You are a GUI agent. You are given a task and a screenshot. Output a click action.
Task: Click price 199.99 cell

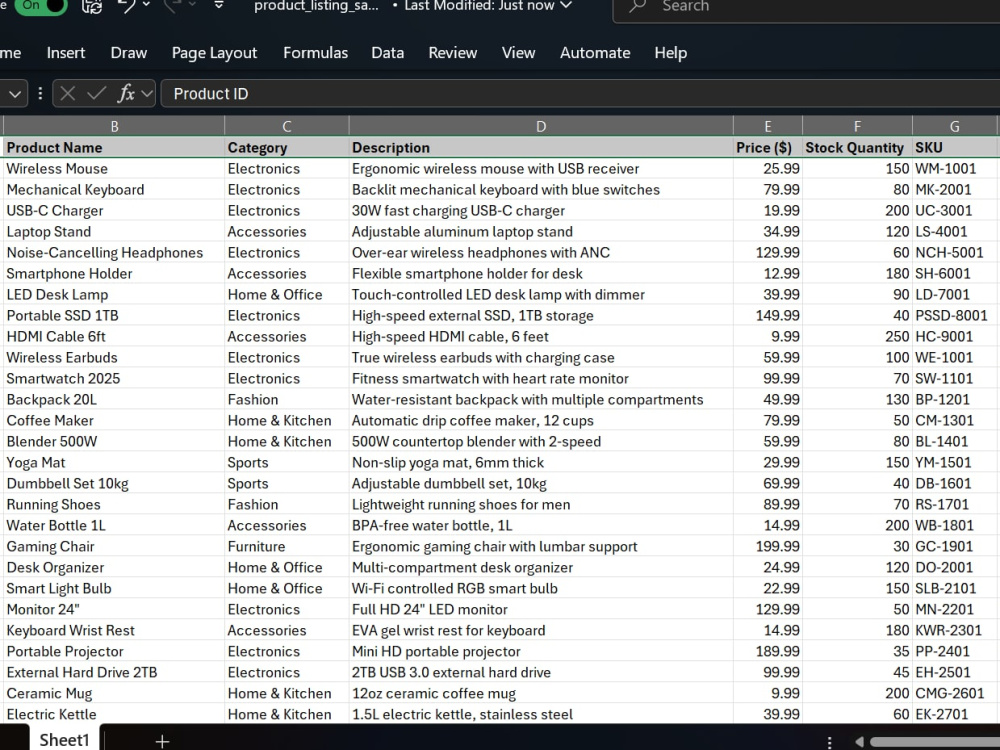click(x=768, y=547)
